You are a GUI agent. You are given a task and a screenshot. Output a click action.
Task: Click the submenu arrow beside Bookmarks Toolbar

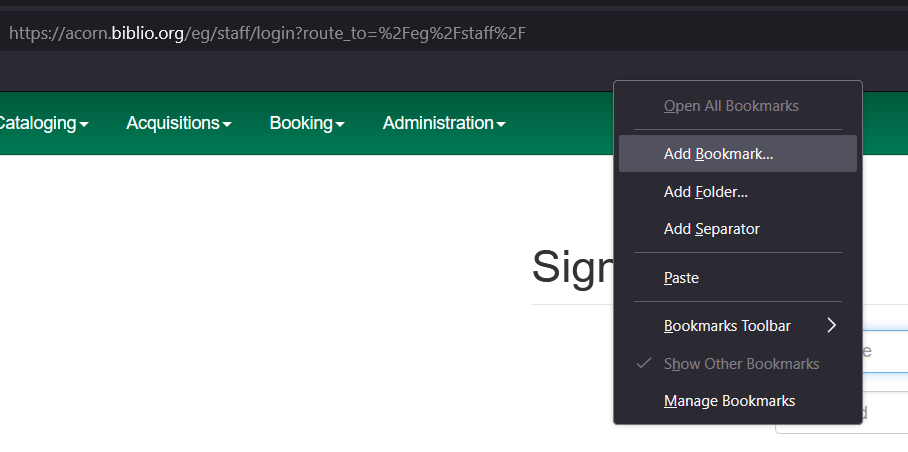tap(831, 325)
